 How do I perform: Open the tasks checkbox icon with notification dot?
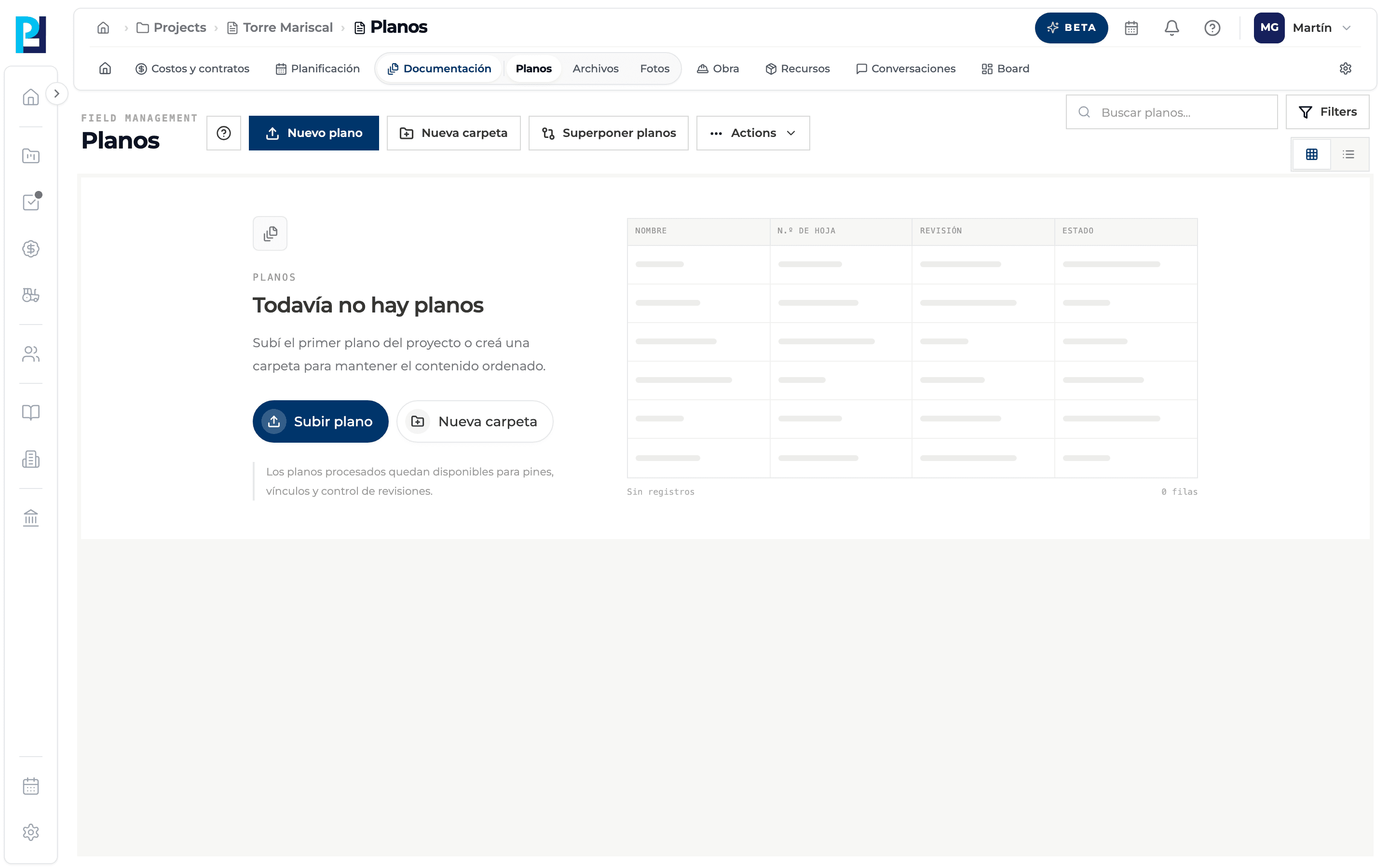point(30,202)
